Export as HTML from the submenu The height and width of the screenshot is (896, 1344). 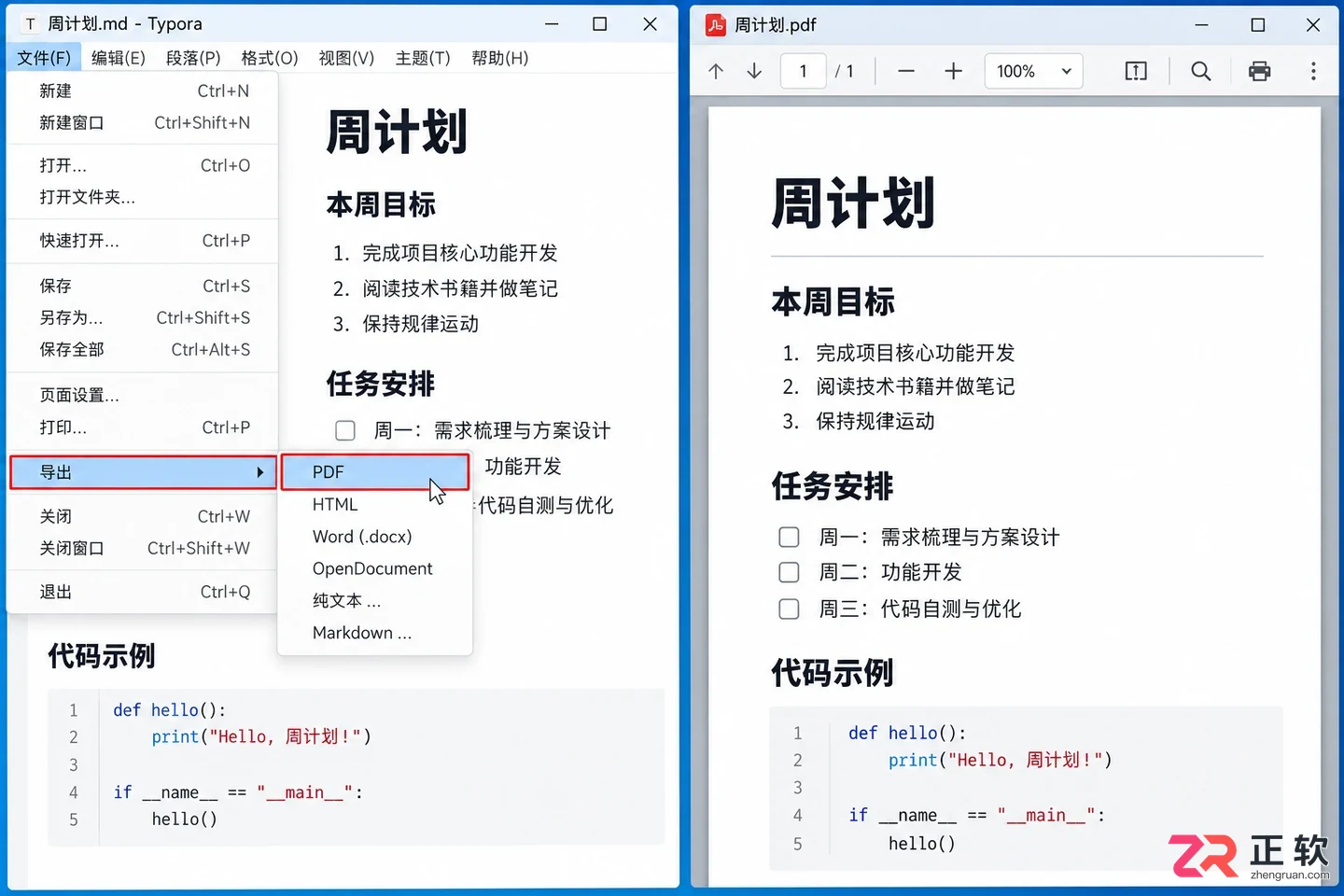pos(375,505)
